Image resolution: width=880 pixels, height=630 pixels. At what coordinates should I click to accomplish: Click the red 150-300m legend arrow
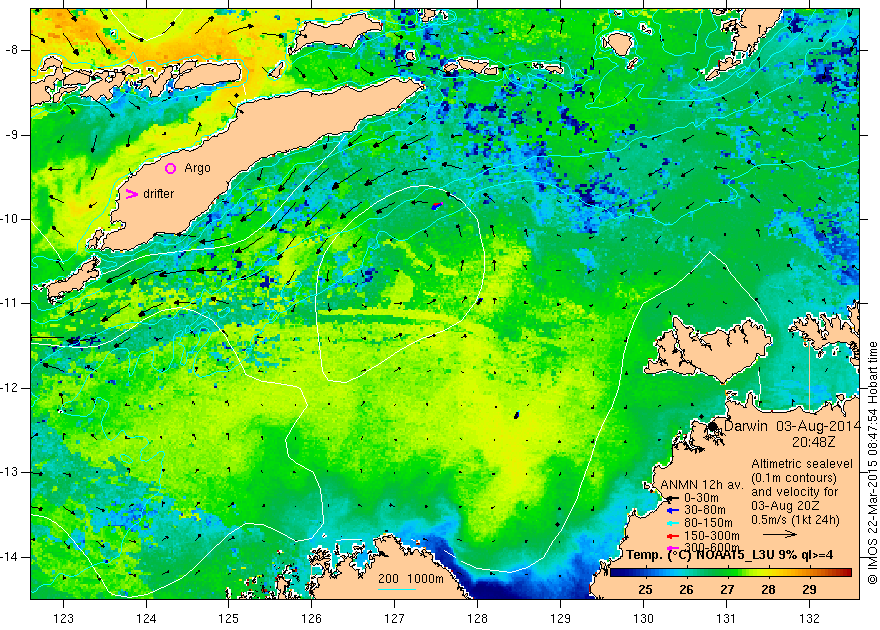[x=672, y=536]
